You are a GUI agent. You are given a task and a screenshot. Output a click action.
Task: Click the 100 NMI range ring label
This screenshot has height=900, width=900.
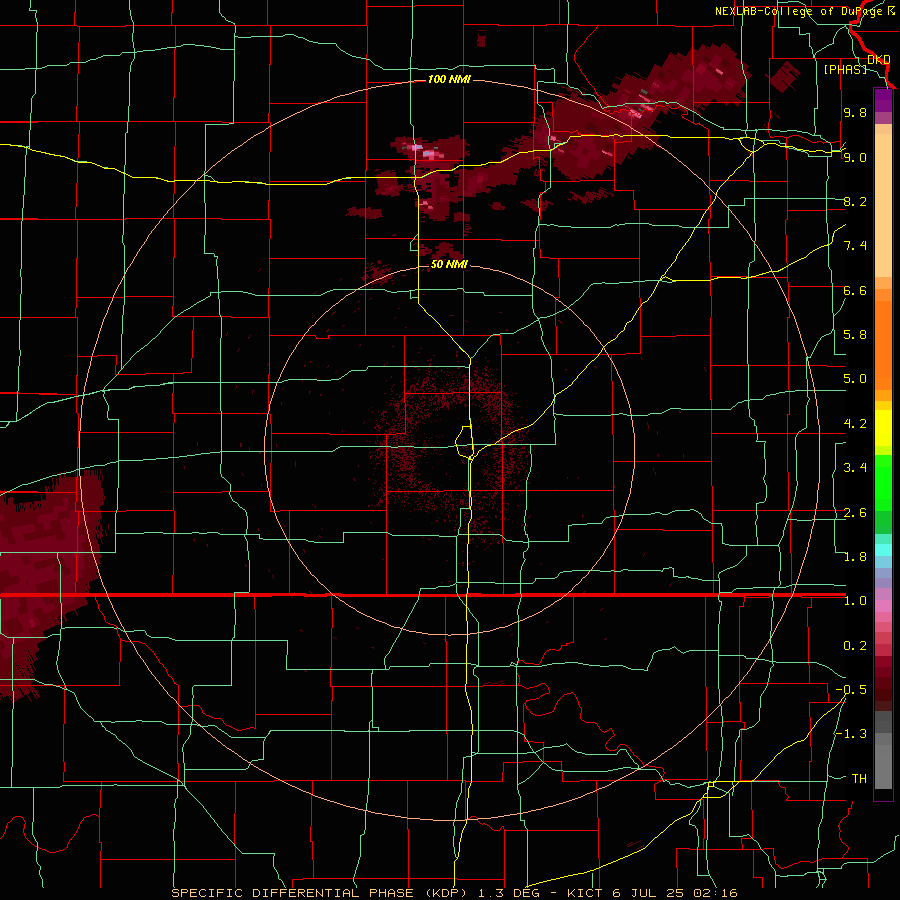click(449, 79)
